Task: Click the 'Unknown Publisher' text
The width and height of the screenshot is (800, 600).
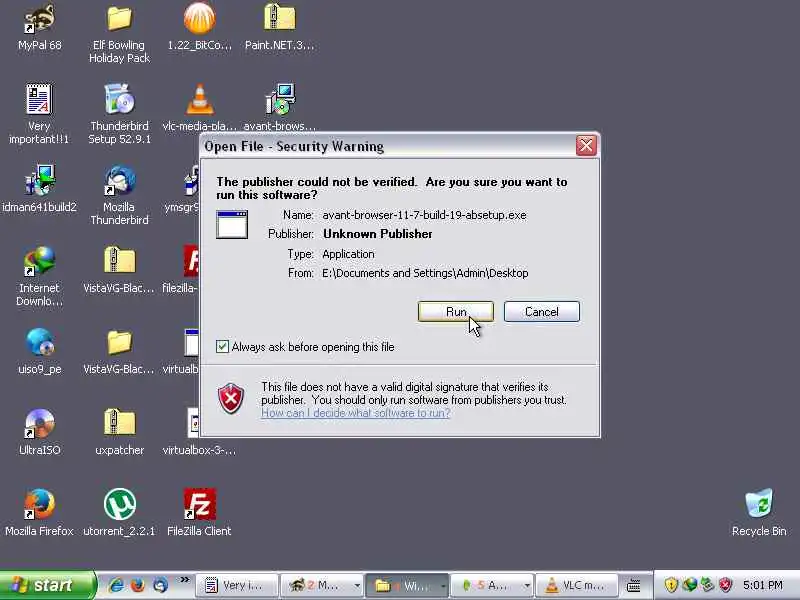Action: (x=378, y=234)
